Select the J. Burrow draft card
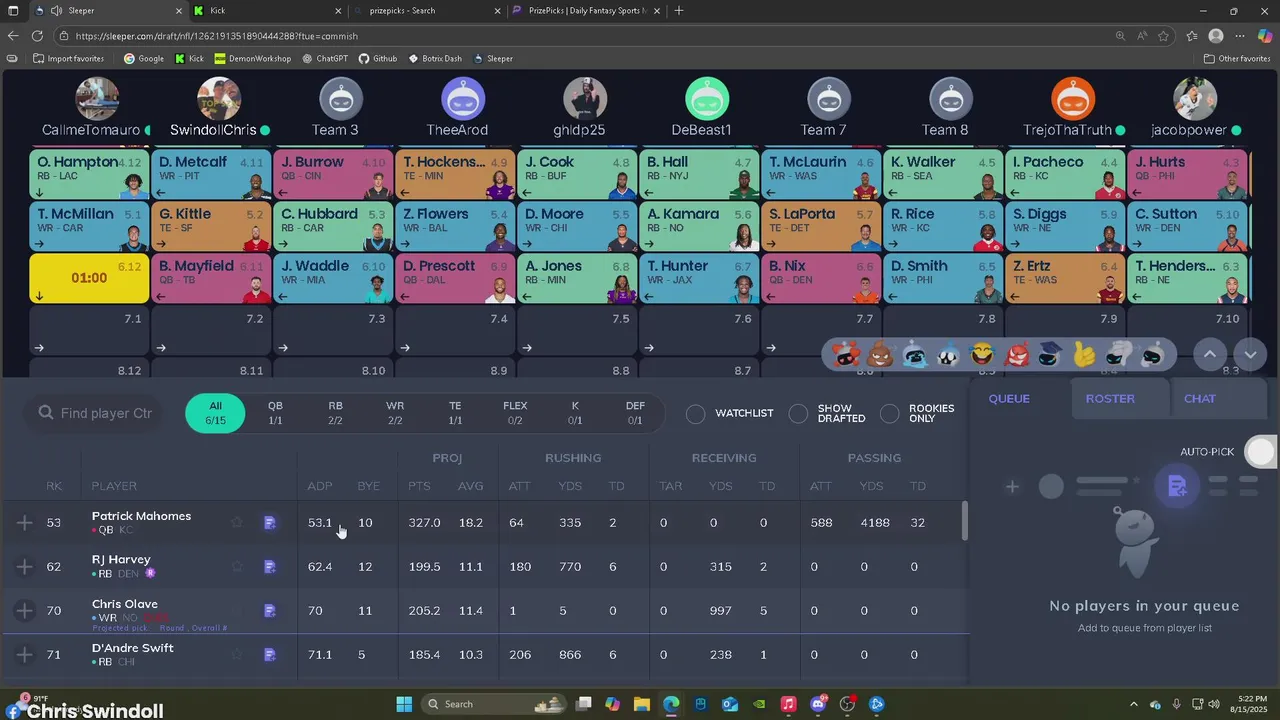This screenshot has width=1280, height=720. coord(333,175)
